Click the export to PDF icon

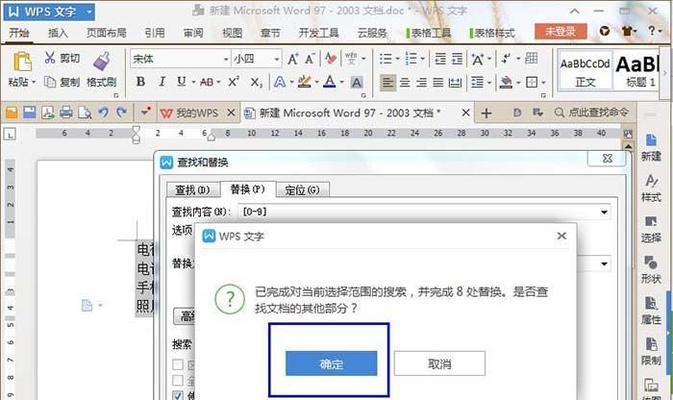pyautogui.click(x=47, y=112)
